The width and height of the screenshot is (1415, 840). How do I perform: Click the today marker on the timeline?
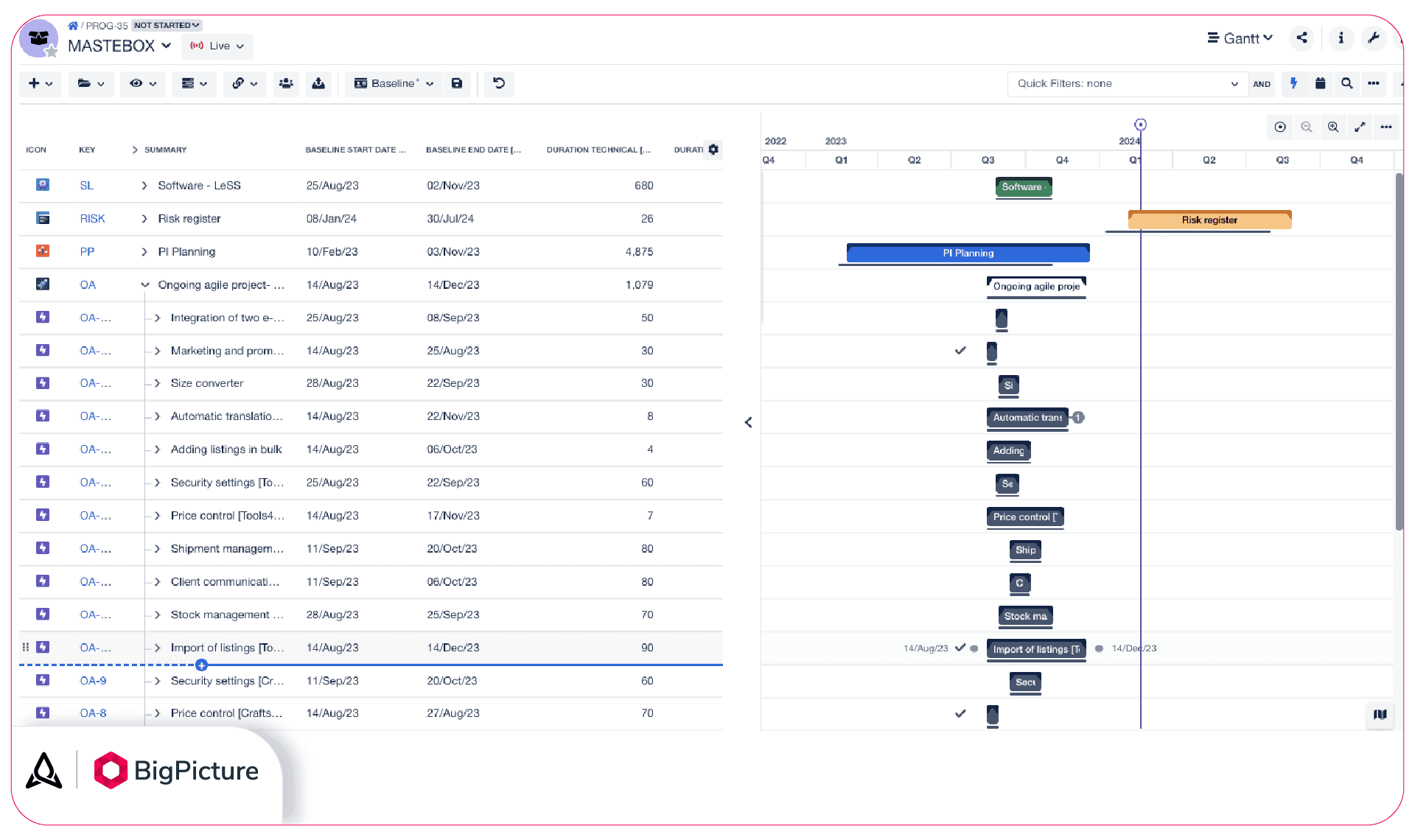[1140, 125]
